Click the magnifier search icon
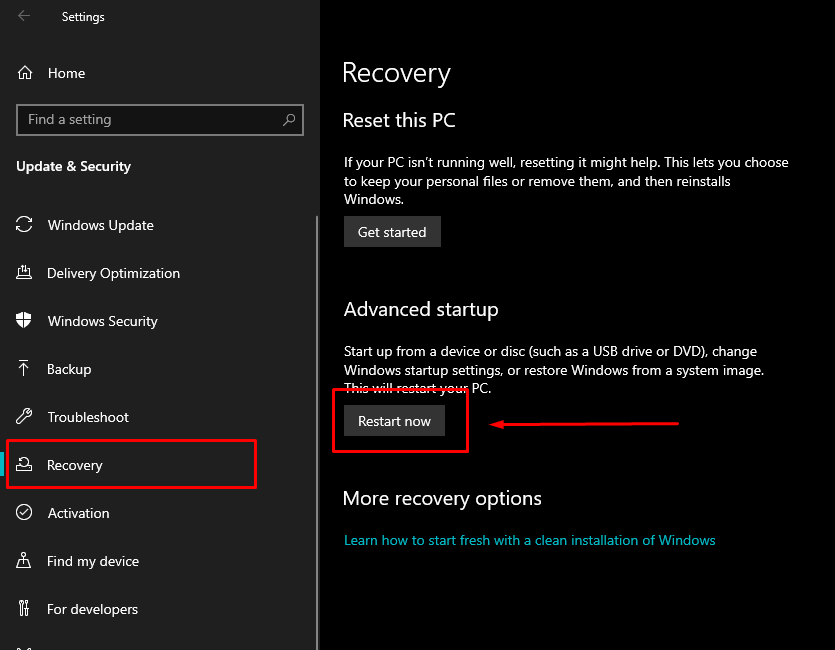Viewport: 835px width, 650px height. point(289,120)
